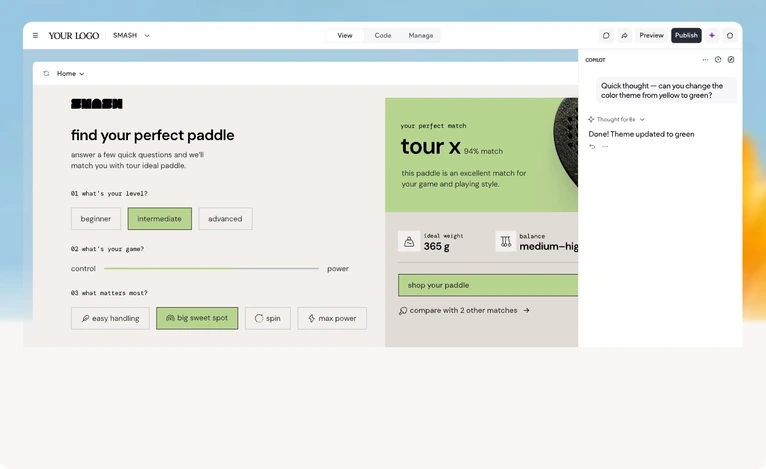Switch to the Code tab
This screenshot has height=469, width=766.
[x=383, y=36]
